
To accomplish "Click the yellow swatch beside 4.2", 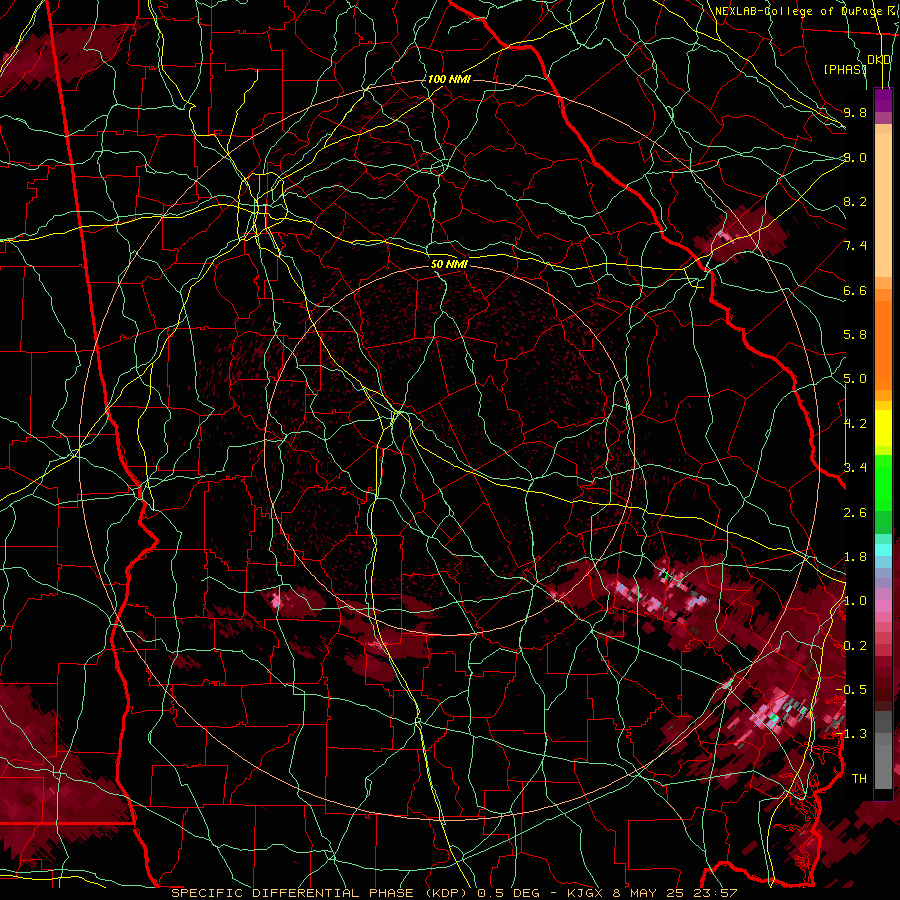I will [x=883, y=428].
